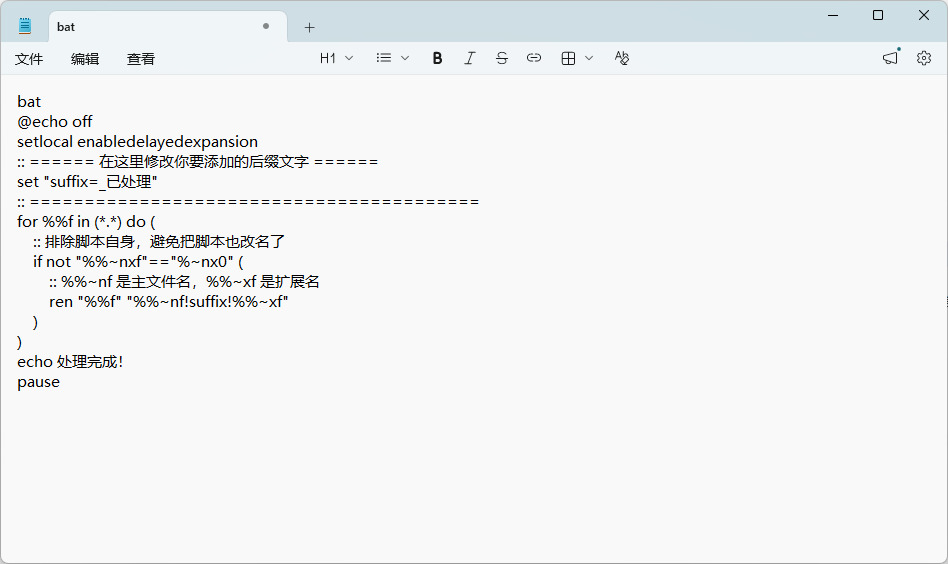Click the "for %%f in (*.*) do (" line
Image resolution: width=948 pixels, height=564 pixels.
pos(86,221)
